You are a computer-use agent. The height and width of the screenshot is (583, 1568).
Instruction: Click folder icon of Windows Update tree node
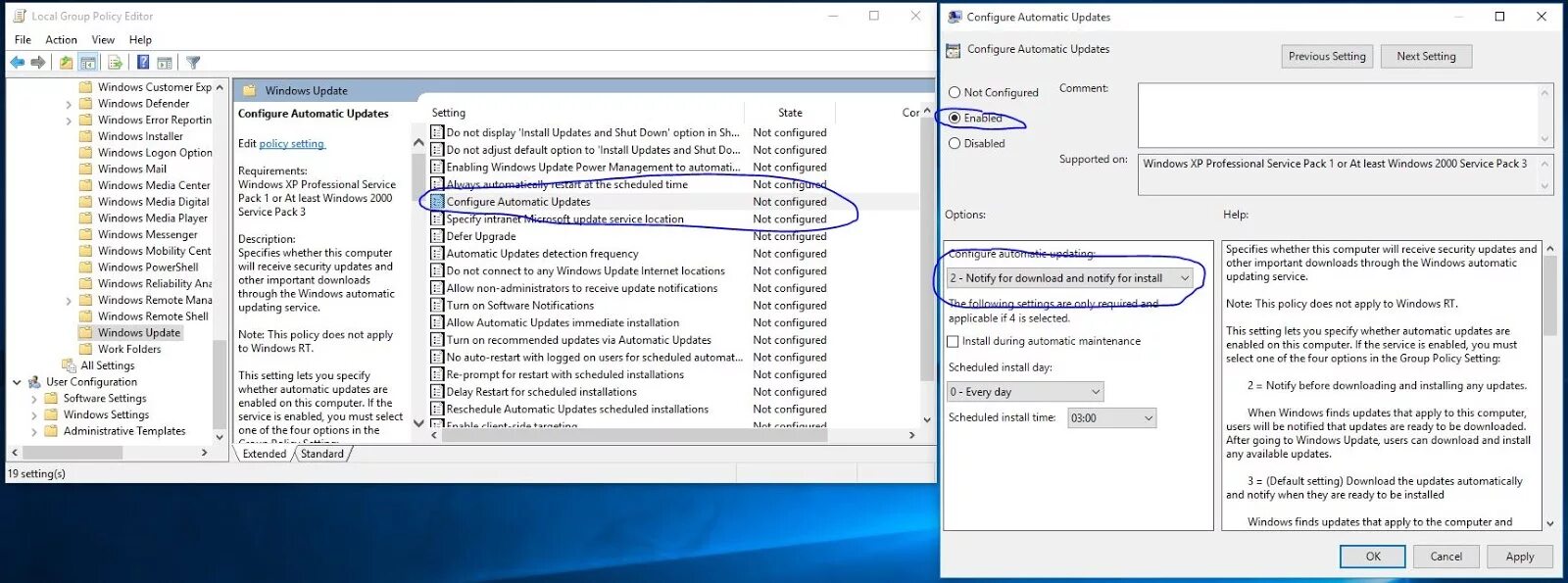(x=86, y=333)
